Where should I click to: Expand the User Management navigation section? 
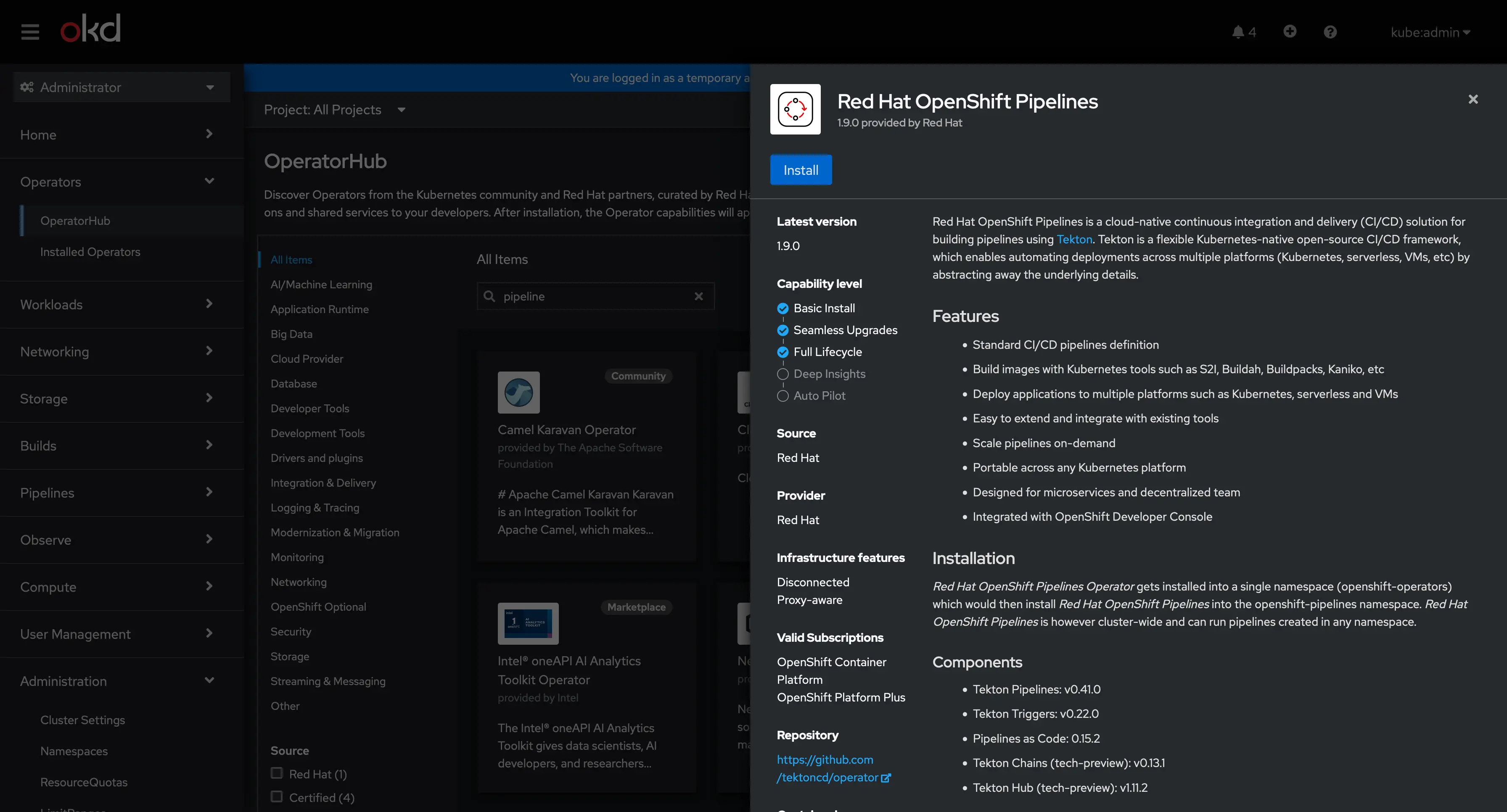coord(122,634)
